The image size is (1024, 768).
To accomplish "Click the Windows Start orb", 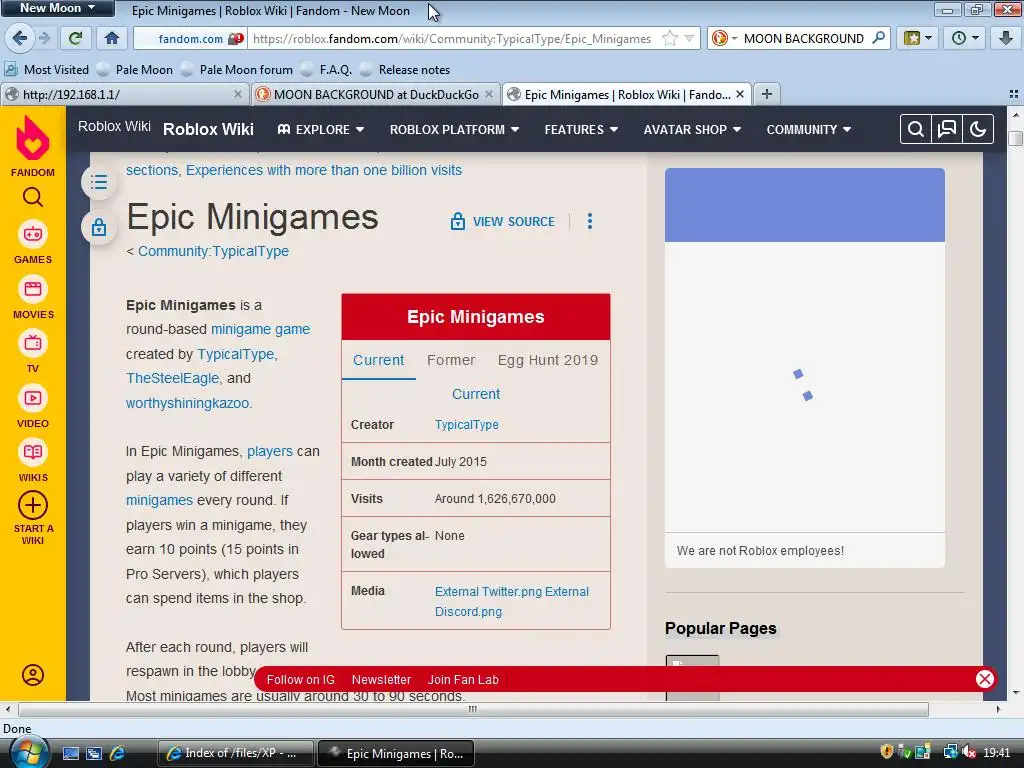I will [29, 753].
